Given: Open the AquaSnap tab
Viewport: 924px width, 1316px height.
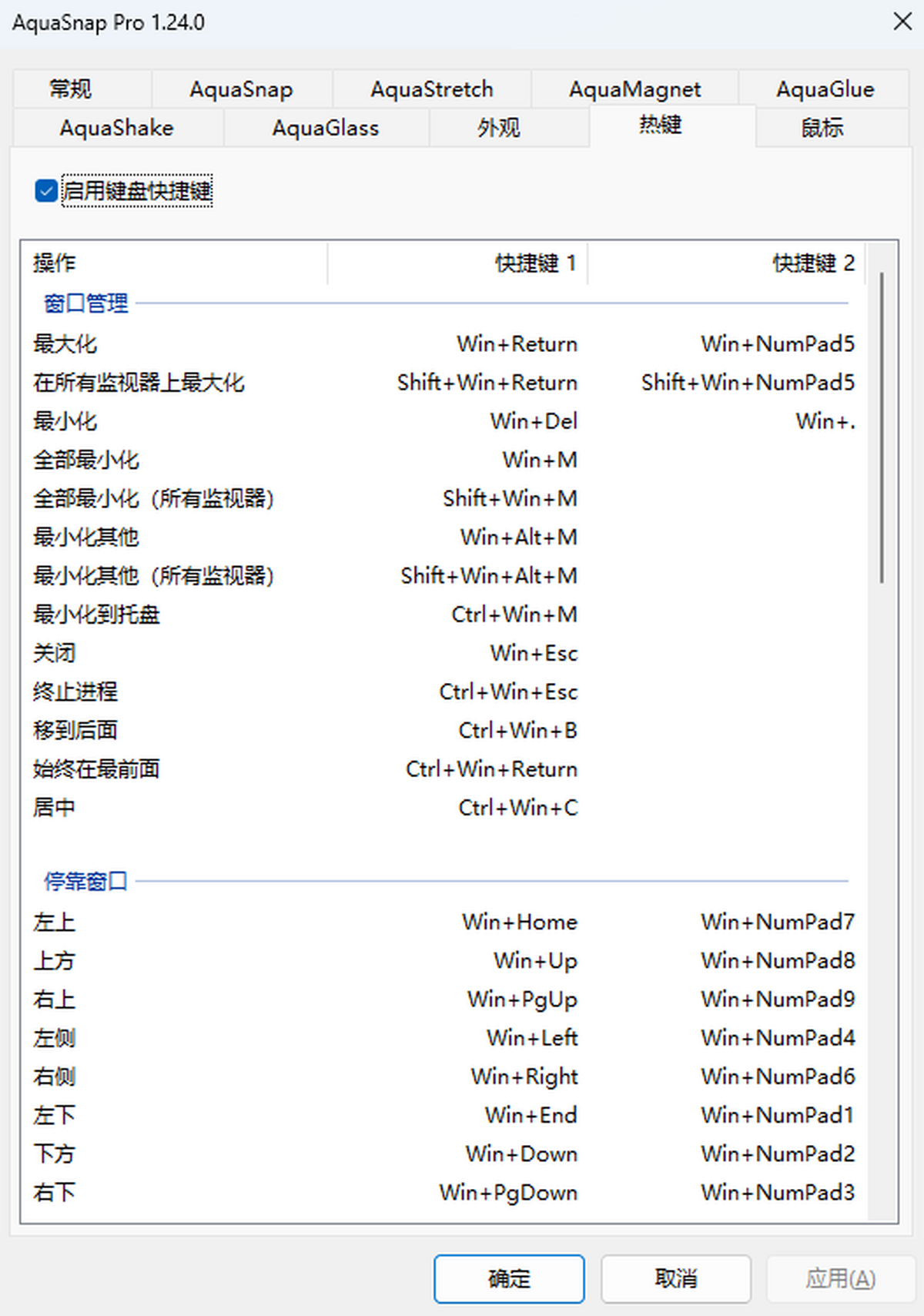Looking at the screenshot, I should click(x=242, y=89).
